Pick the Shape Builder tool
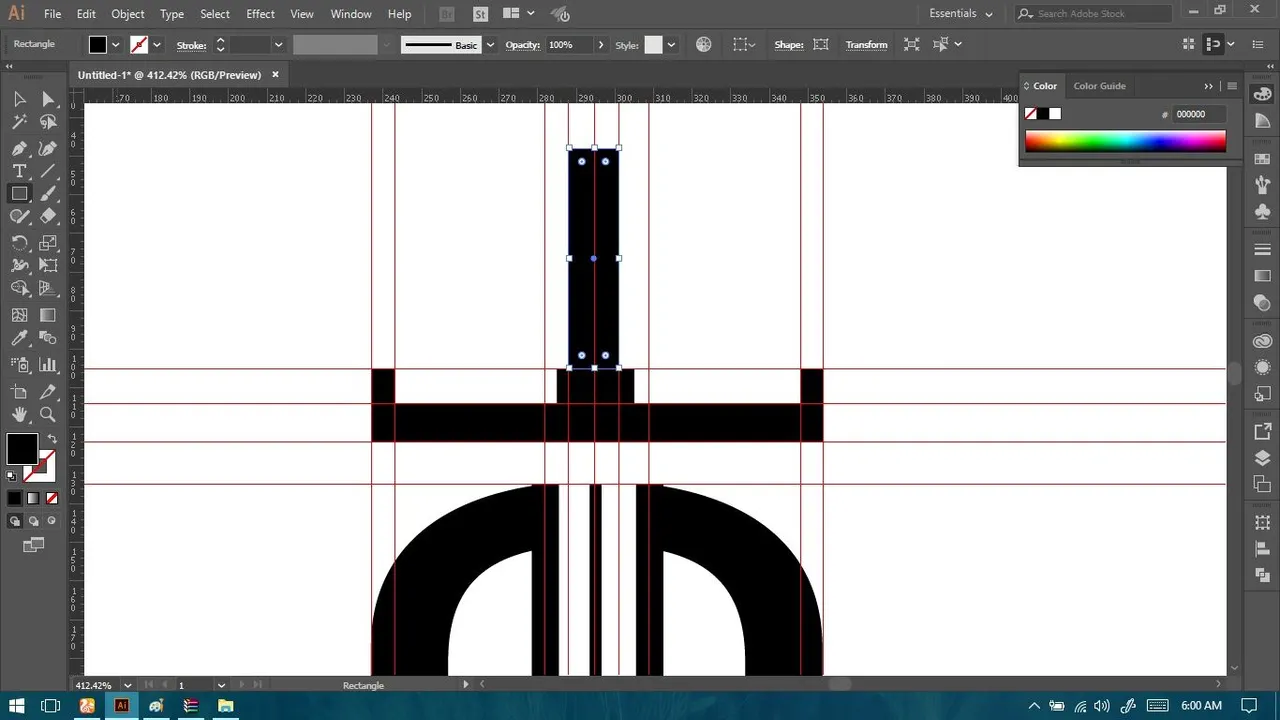This screenshot has height=720, width=1280. point(19,289)
